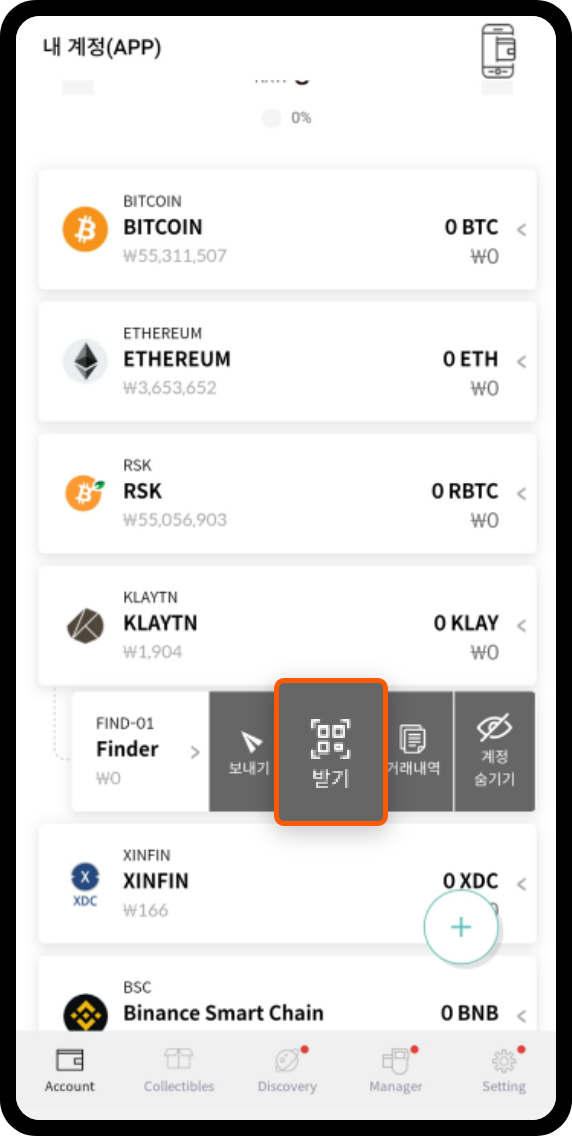The width and height of the screenshot is (572, 1136).
Task: Tap the round plus add button
Action: 461,927
